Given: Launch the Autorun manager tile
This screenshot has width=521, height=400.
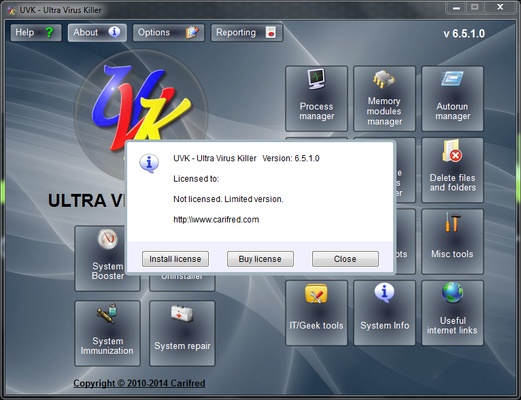Looking at the screenshot, I should [452, 99].
